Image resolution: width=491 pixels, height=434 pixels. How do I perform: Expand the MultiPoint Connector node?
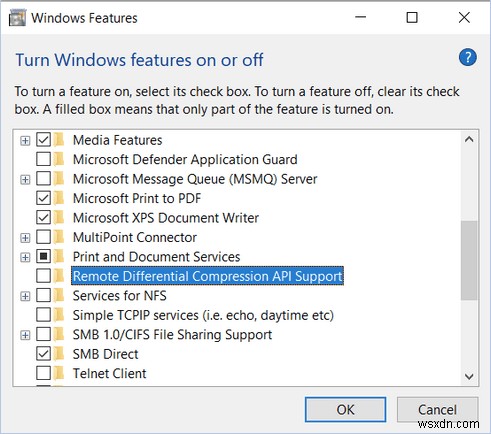(x=25, y=238)
